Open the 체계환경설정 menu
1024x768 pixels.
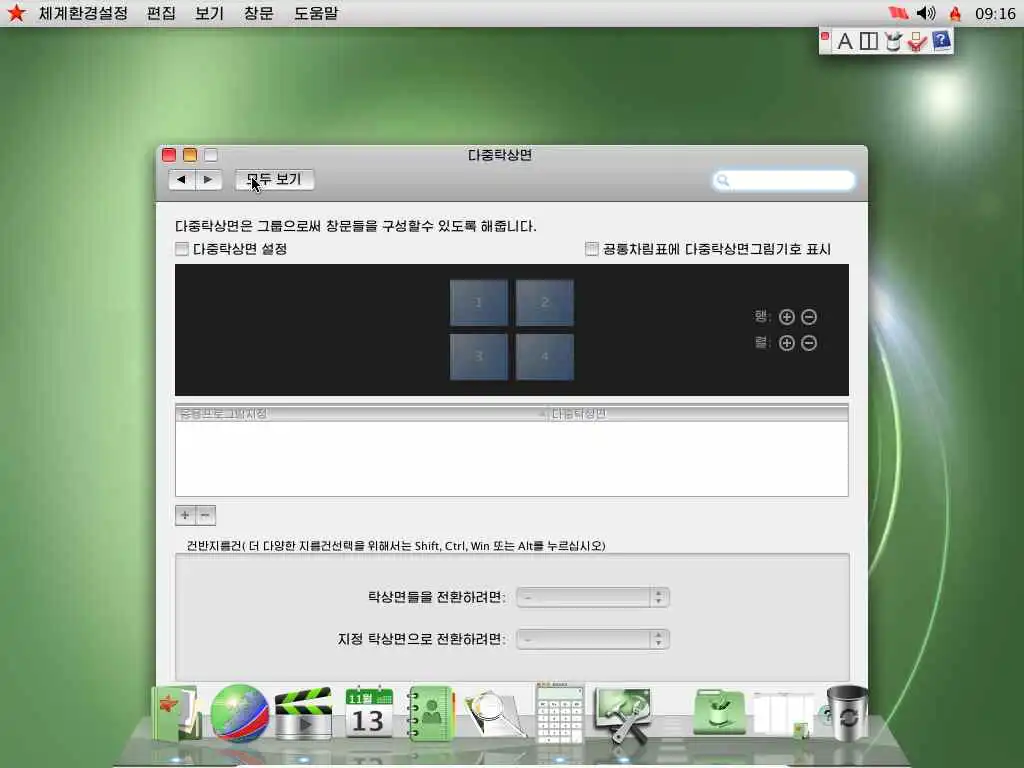click(x=83, y=13)
